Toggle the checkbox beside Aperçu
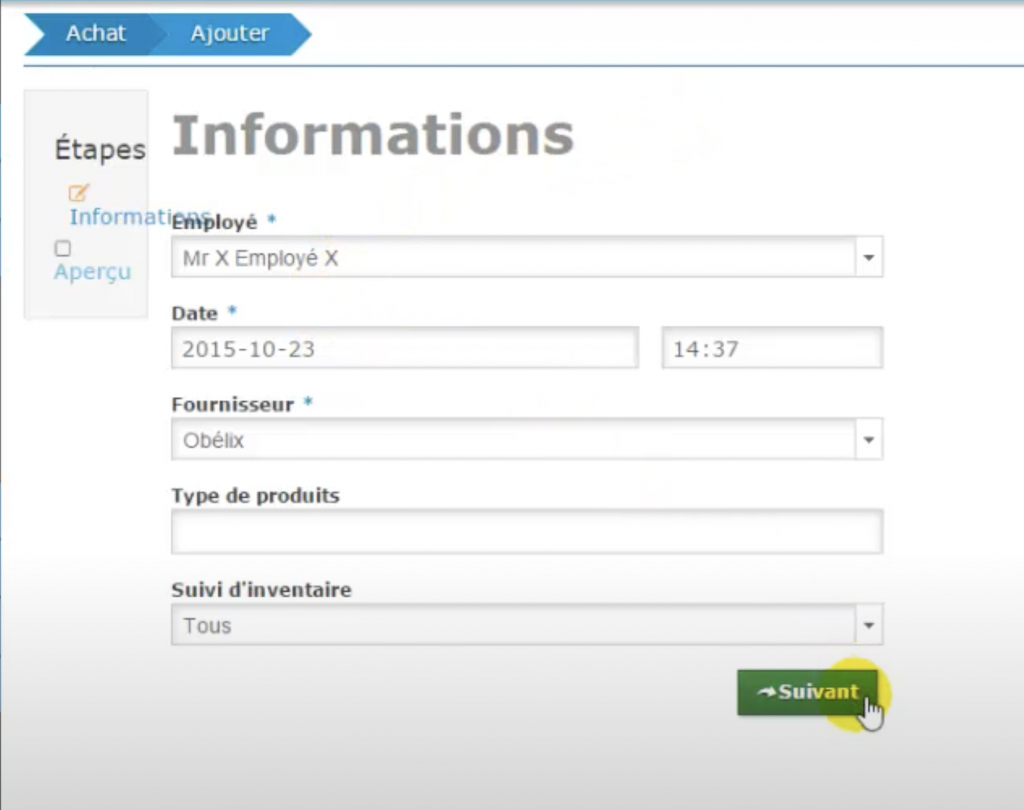This screenshot has height=810, width=1024. click(x=63, y=249)
